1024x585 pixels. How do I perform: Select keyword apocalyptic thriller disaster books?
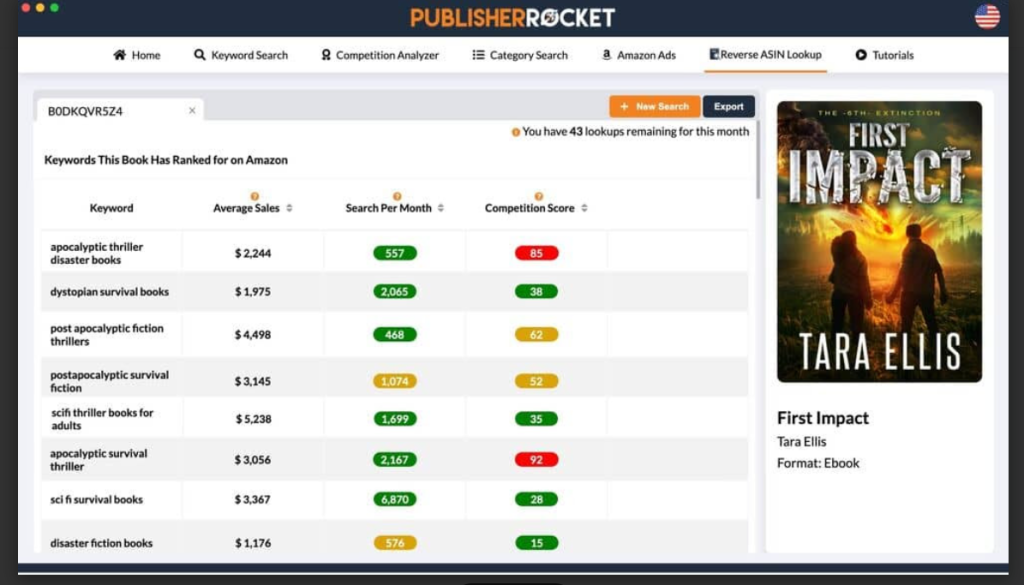[97, 253]
